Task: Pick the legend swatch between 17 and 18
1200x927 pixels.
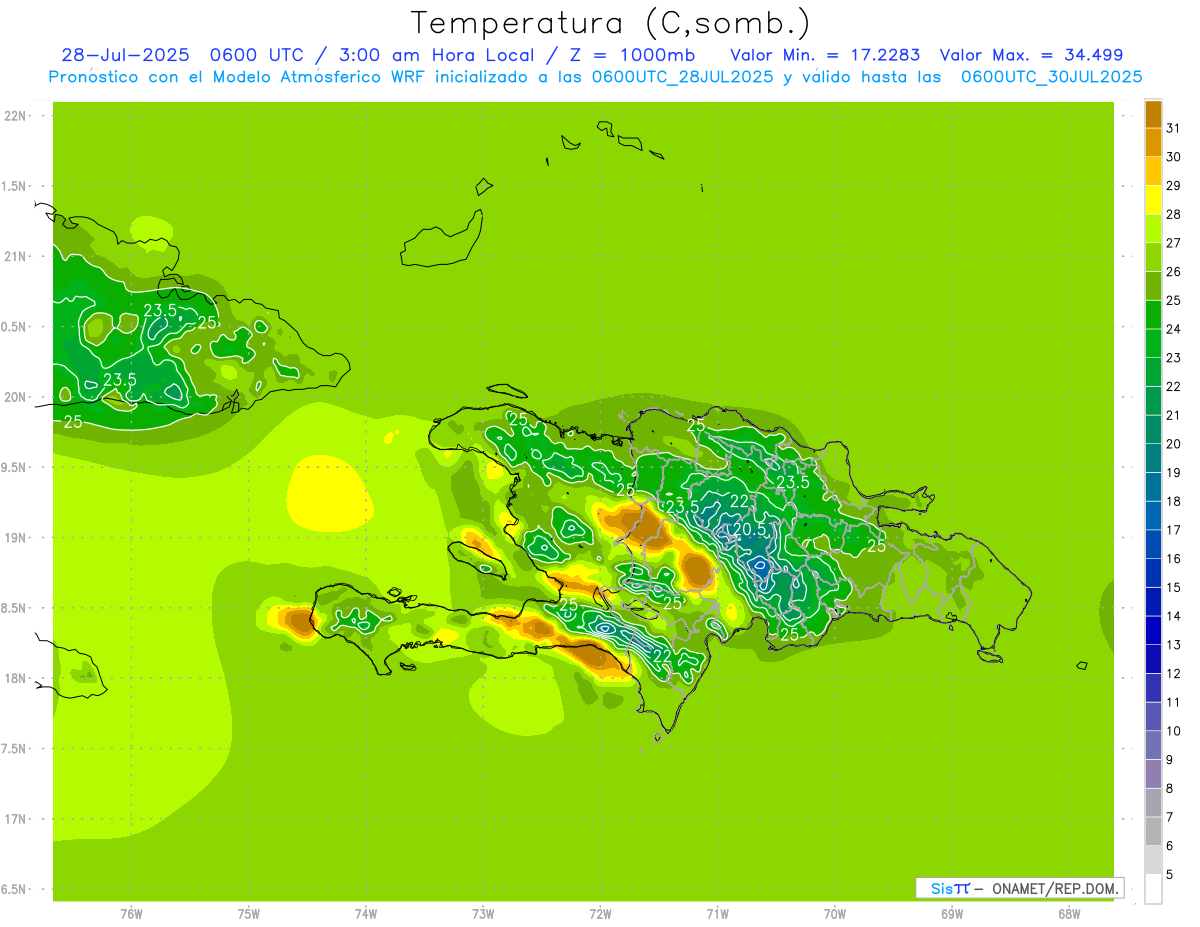Action: click(x=1153, y=516)
